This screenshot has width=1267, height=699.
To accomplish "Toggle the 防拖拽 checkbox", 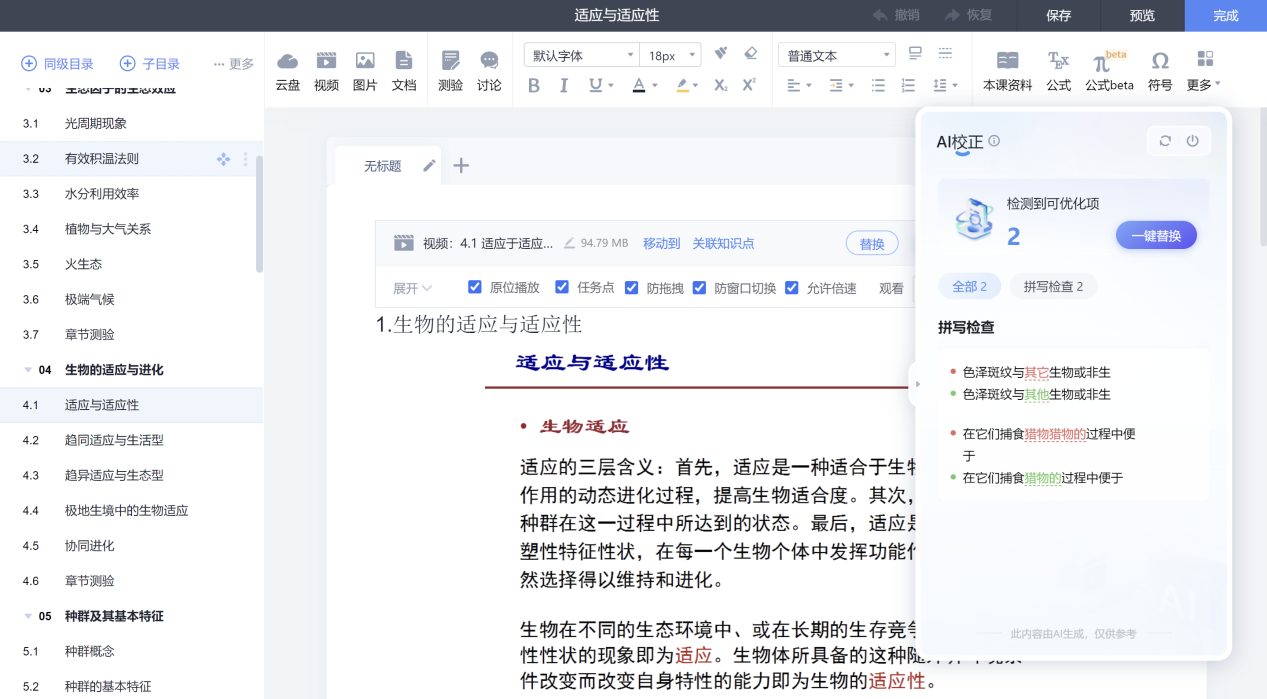I will 632,288.
